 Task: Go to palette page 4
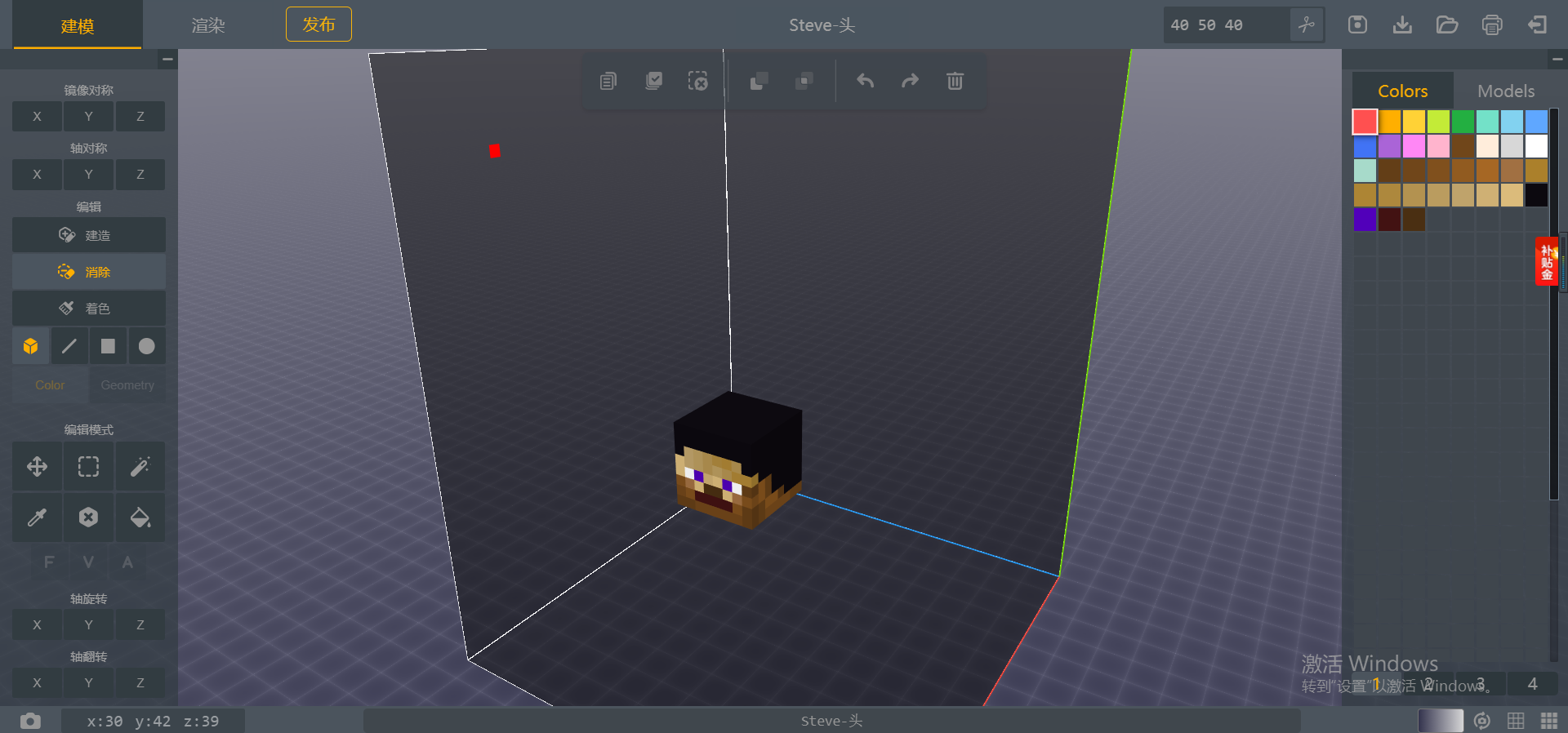(x=1532, y=684)
